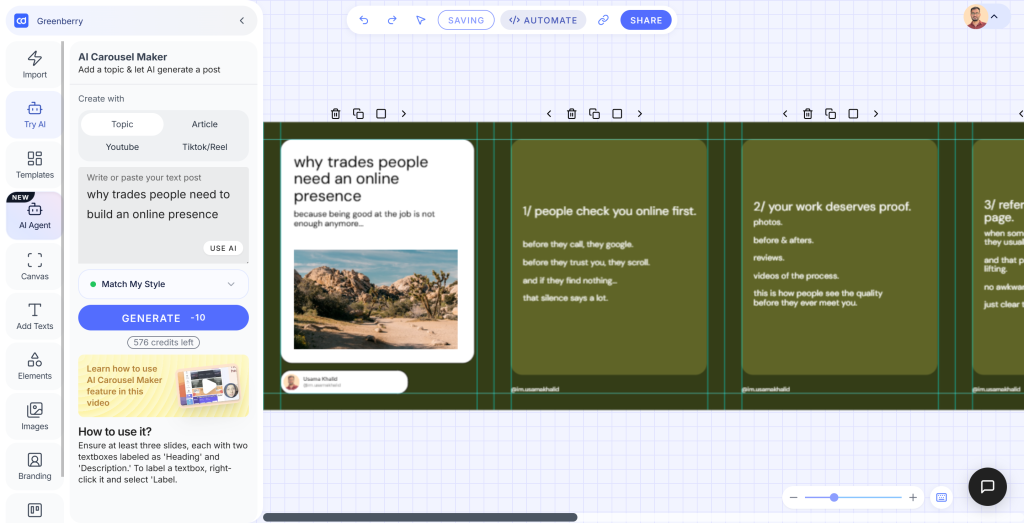
Task: Click the undo arrow in top toolbar
Action: pyautogui.click(x=364, y=20)
